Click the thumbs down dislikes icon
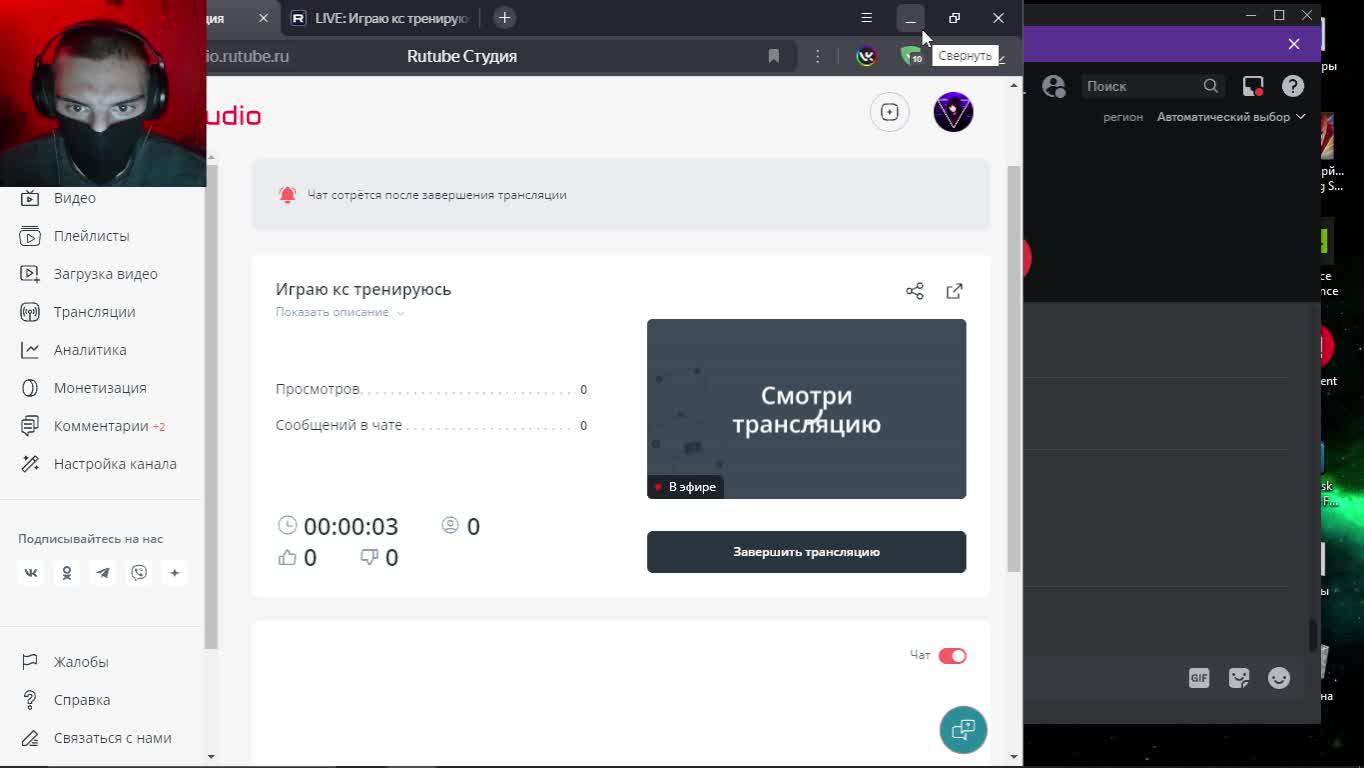 (x=369, y=558)
